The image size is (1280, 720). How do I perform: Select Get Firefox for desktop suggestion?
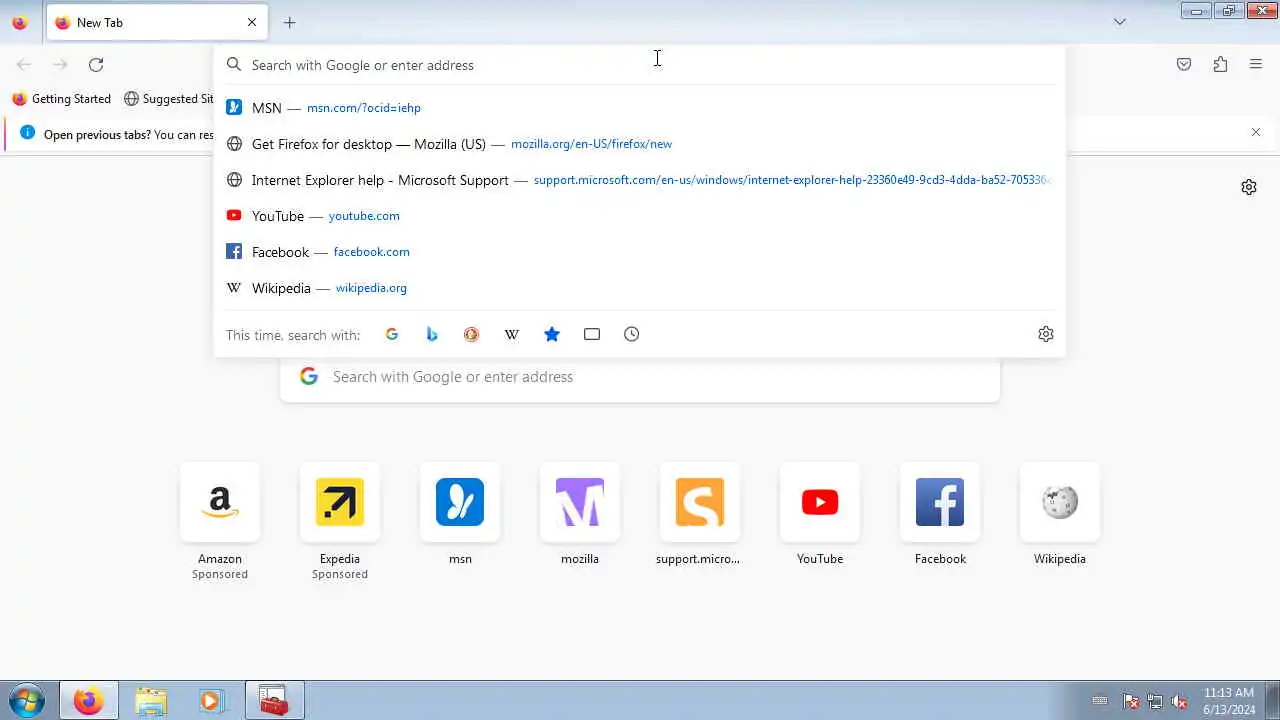point(640,144)
